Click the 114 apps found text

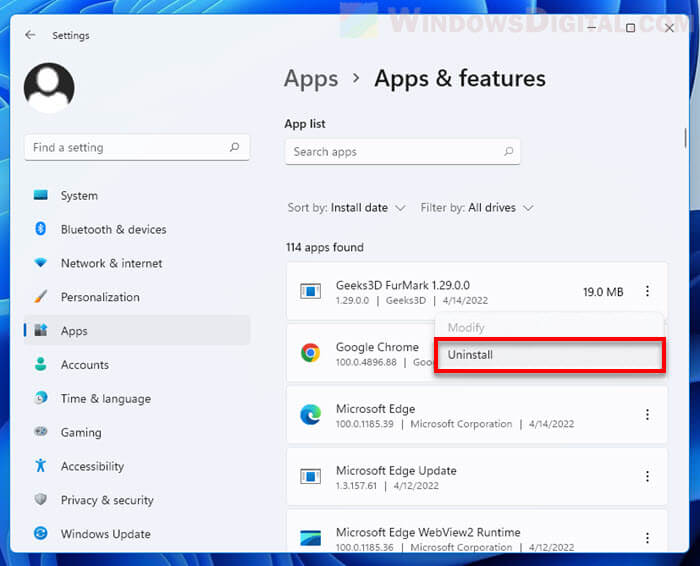(x=325, y=247)
